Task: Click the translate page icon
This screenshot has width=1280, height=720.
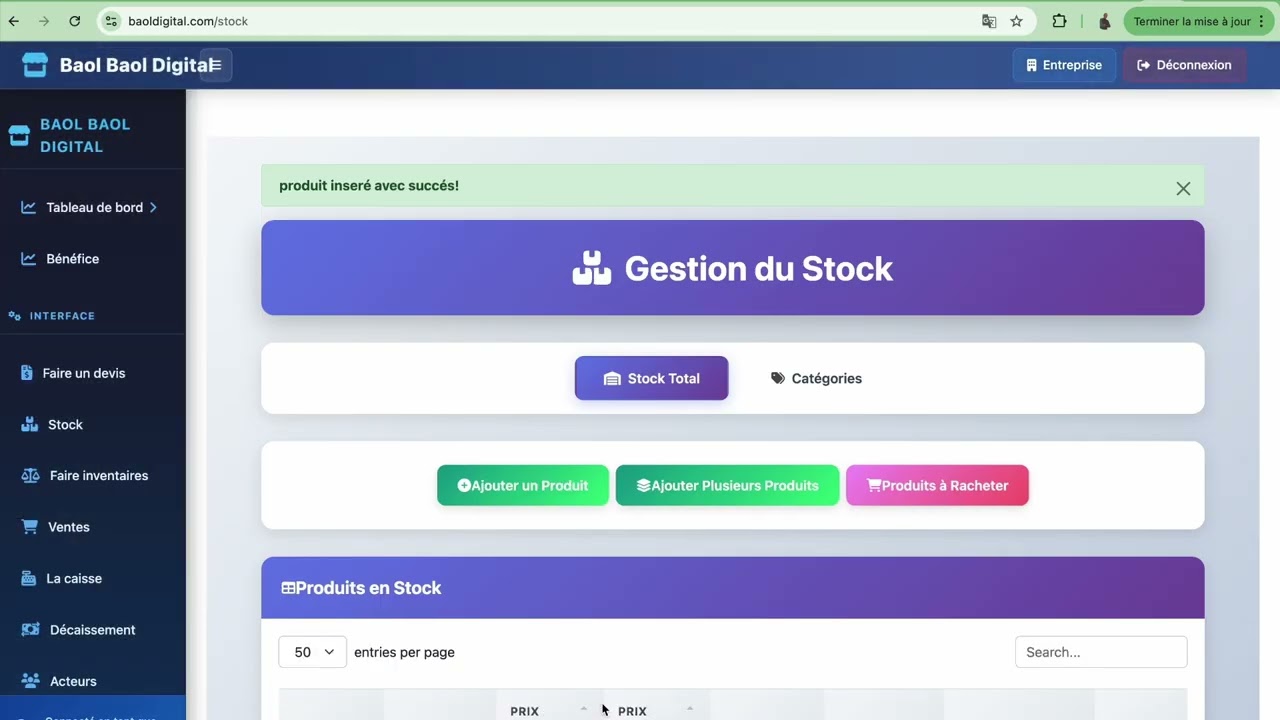Action: click(989, 21)
